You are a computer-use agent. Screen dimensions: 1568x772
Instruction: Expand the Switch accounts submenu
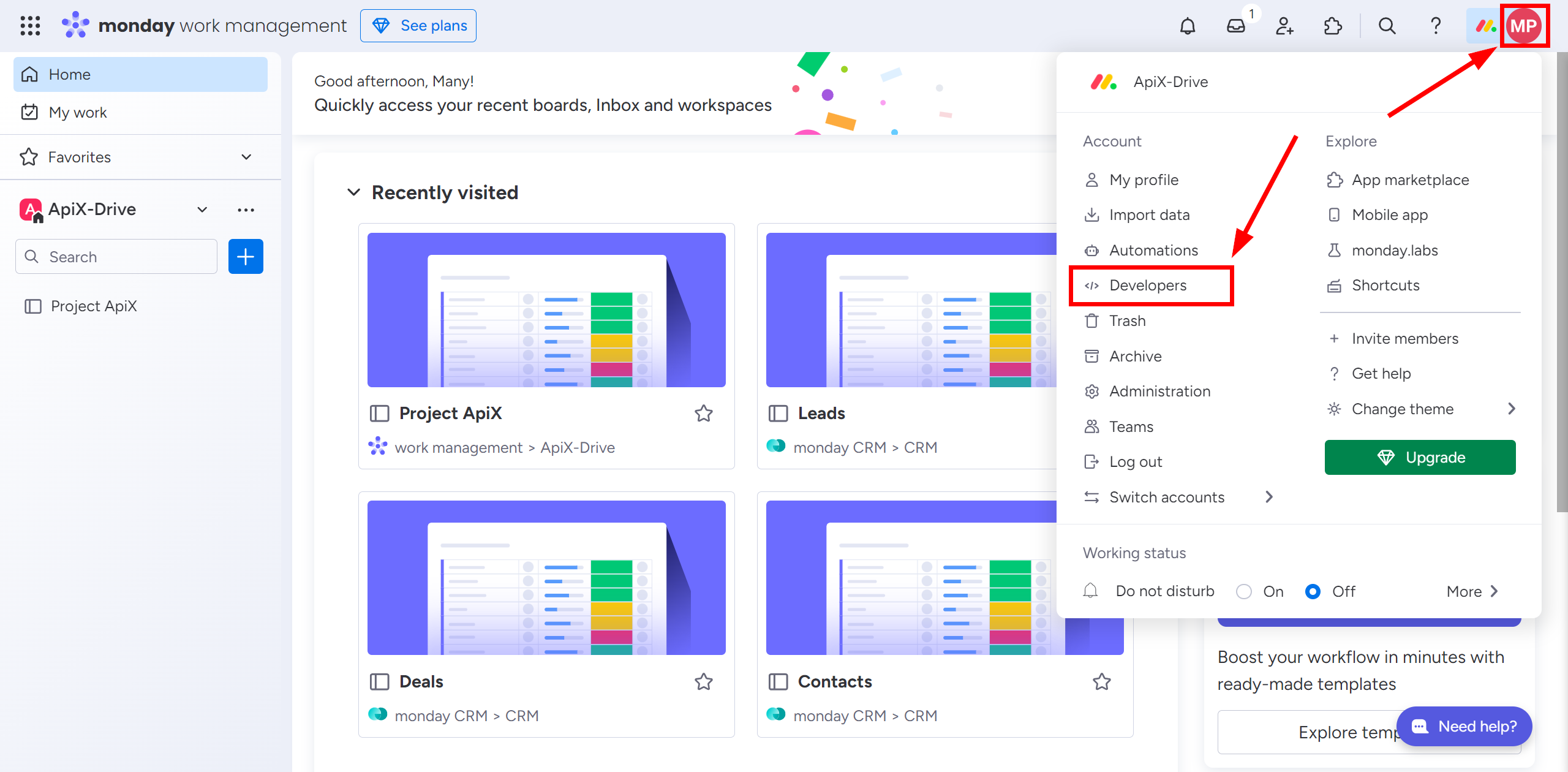click(1269, 497)
